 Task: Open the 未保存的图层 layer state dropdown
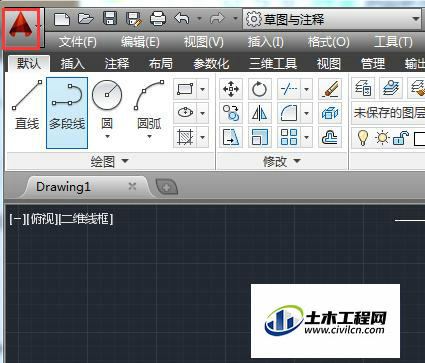[x=388, y=113]
